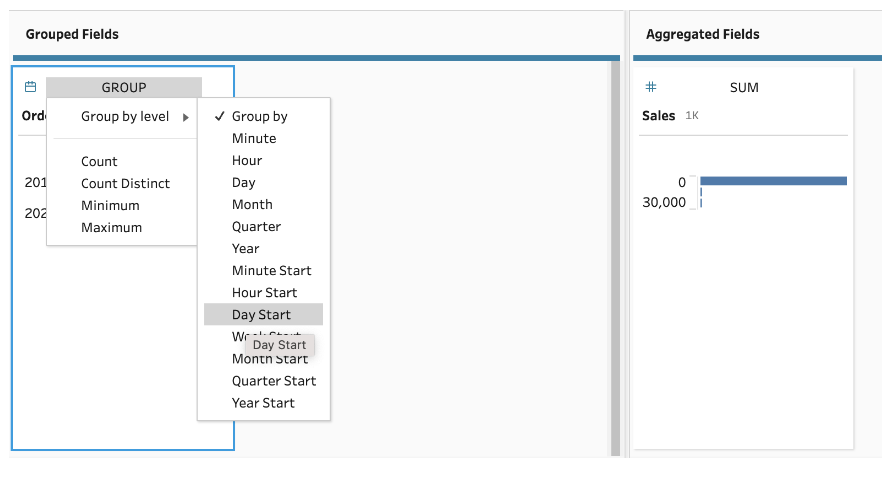Group dates by Month
The image size is (887, 492).
252,204
